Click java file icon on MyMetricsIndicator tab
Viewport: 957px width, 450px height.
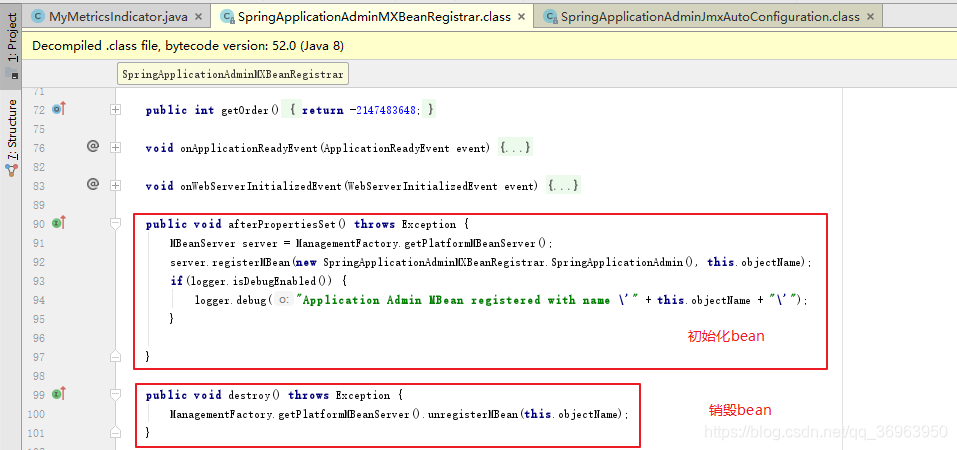(38, 16)
